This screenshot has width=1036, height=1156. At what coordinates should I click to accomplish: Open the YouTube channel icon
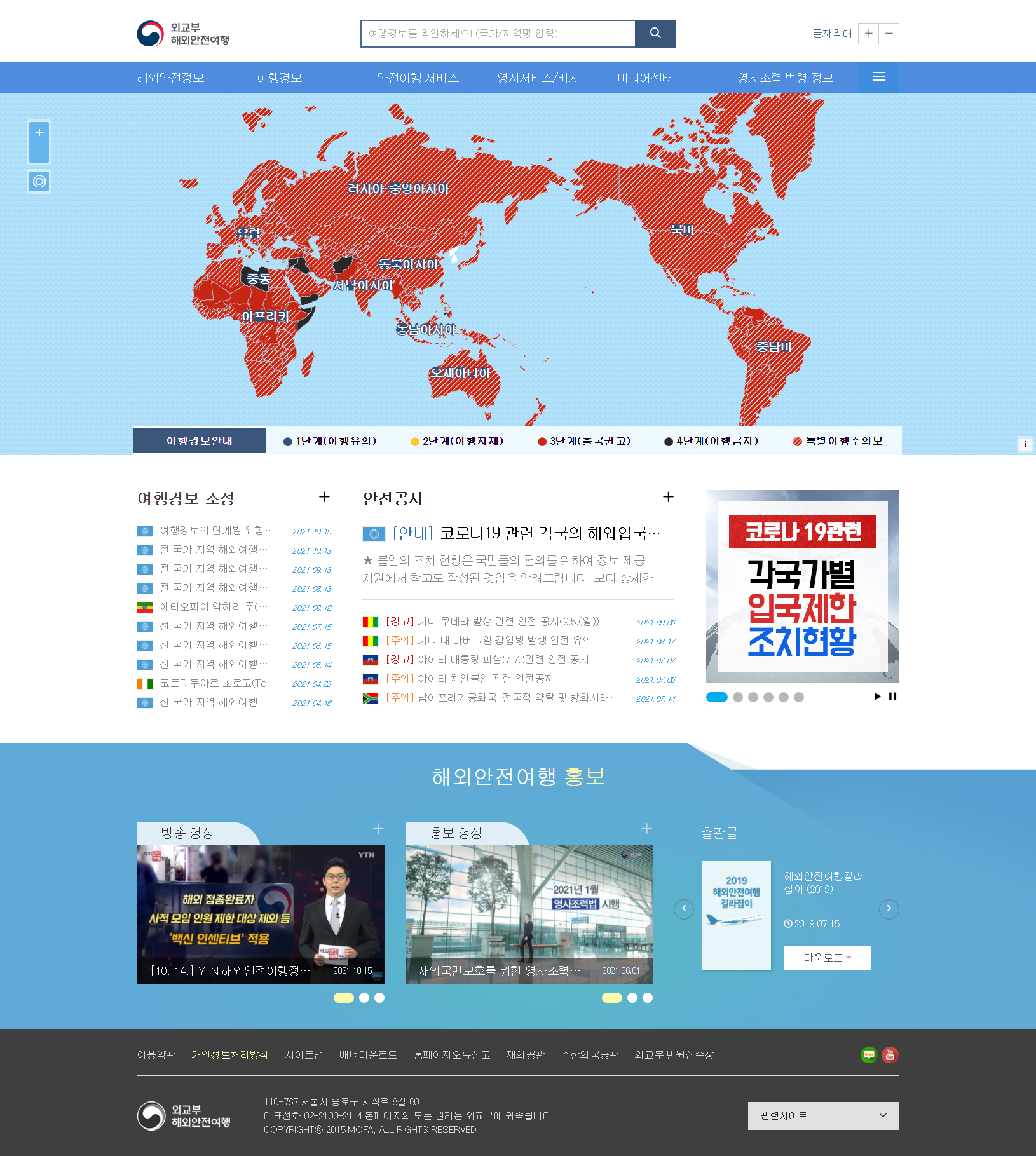[x=890, y=1055]
